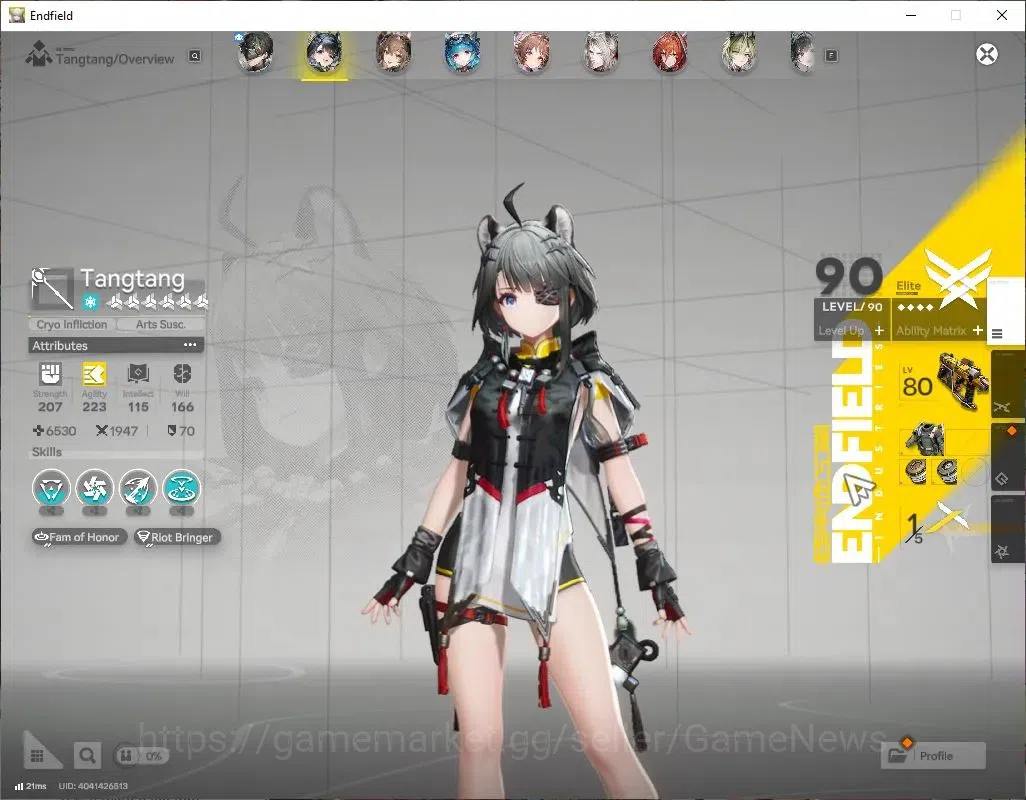Click the Endfield window title icon
1026x800 pixels.
point(16,15)
